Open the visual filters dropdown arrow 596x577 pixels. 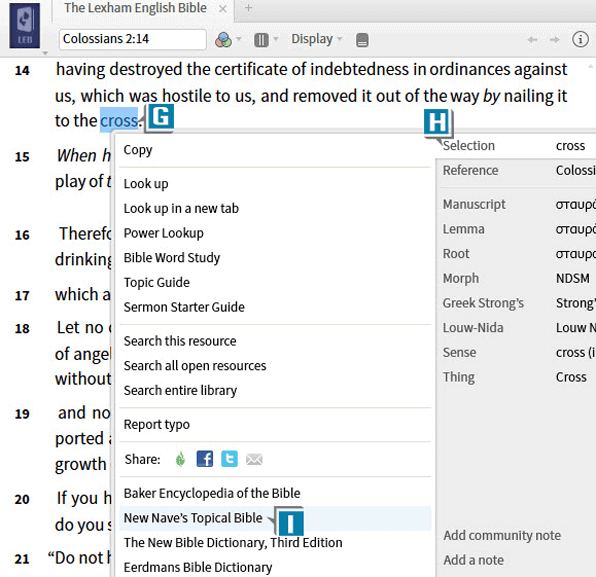239,39
